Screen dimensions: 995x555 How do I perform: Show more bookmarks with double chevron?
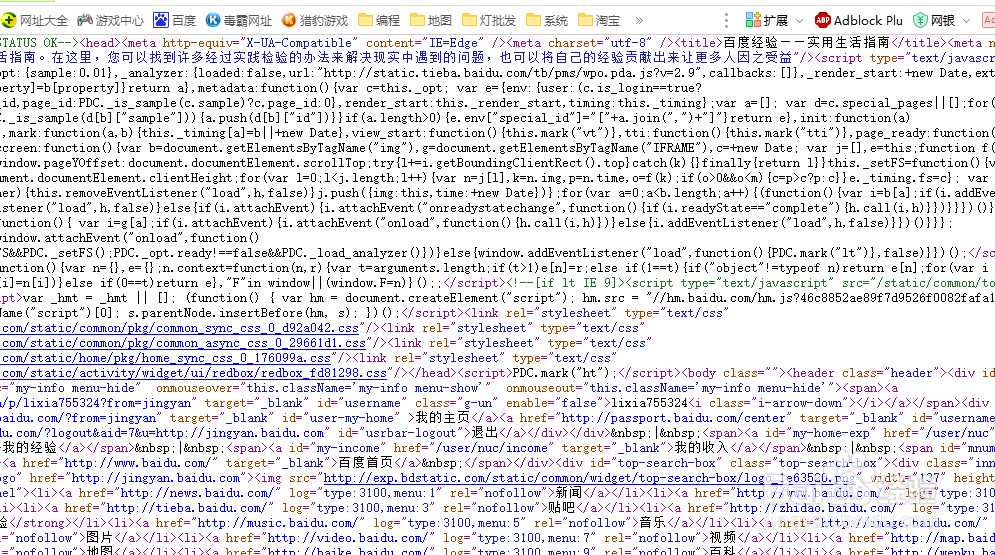(x=639, y=20)
